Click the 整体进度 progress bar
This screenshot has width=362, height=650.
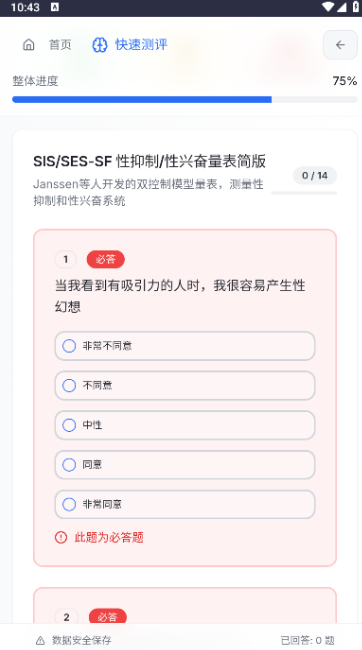click(185, 99)
